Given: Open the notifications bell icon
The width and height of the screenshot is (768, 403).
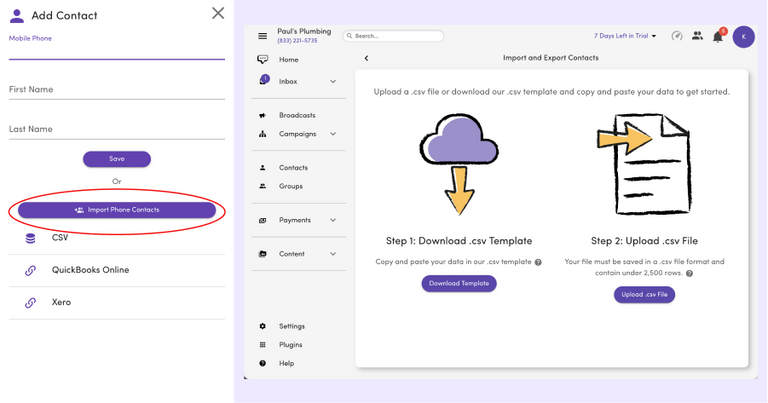Looking at the screenshot, I should pyautogui.click(x=718, y=37).
